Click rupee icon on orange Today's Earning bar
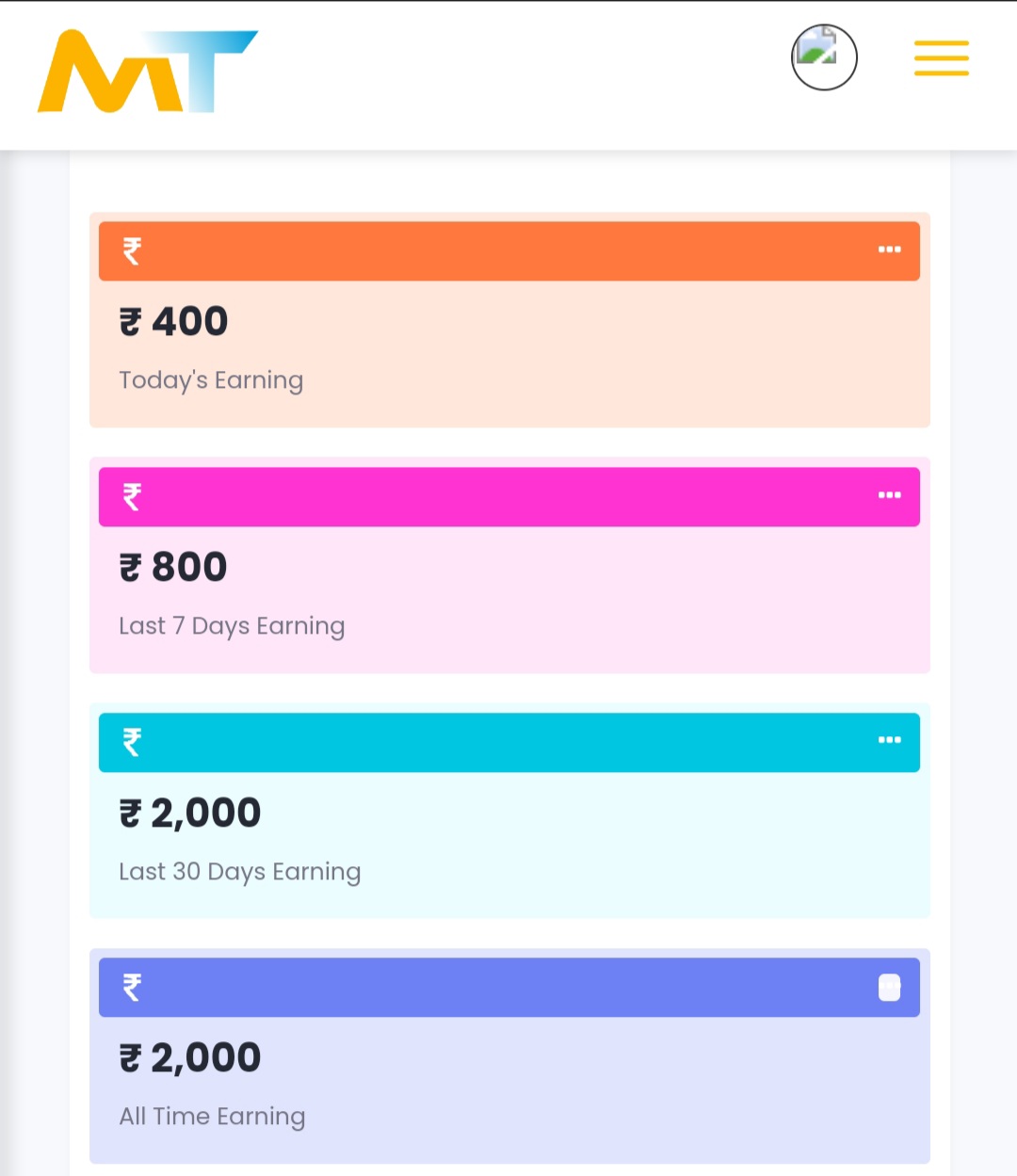1017x1176 pixels. point(132,251)
